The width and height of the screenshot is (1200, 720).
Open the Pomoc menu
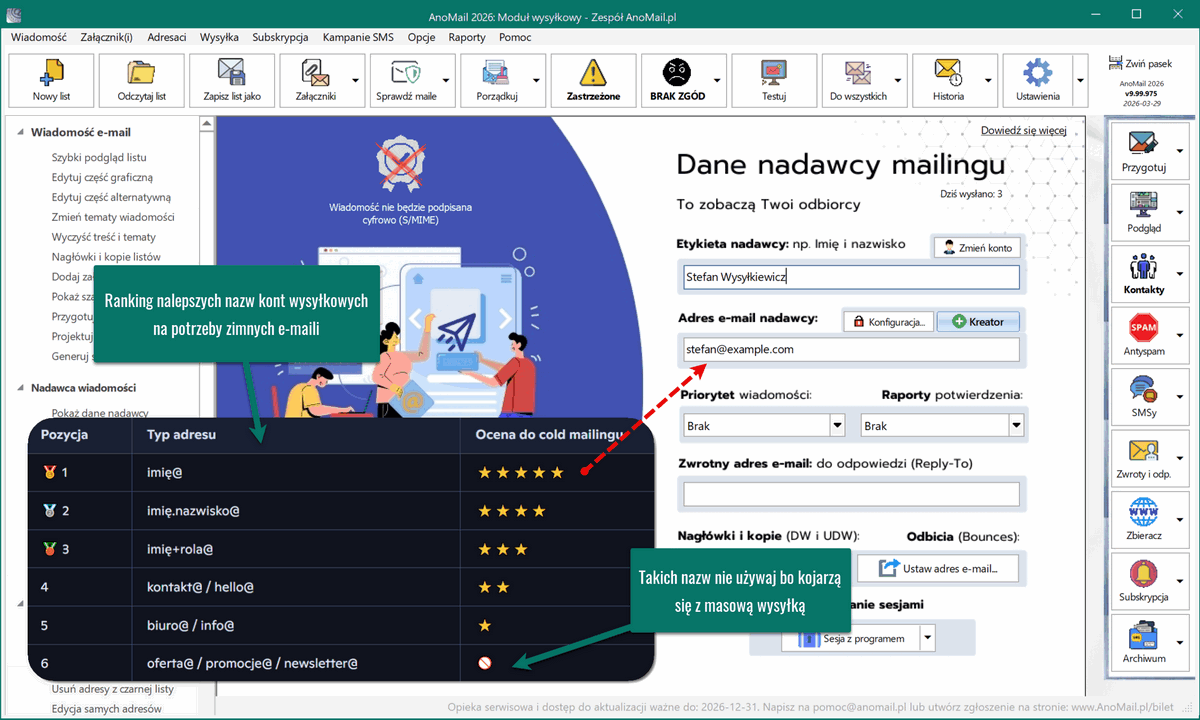pos(514,37)
